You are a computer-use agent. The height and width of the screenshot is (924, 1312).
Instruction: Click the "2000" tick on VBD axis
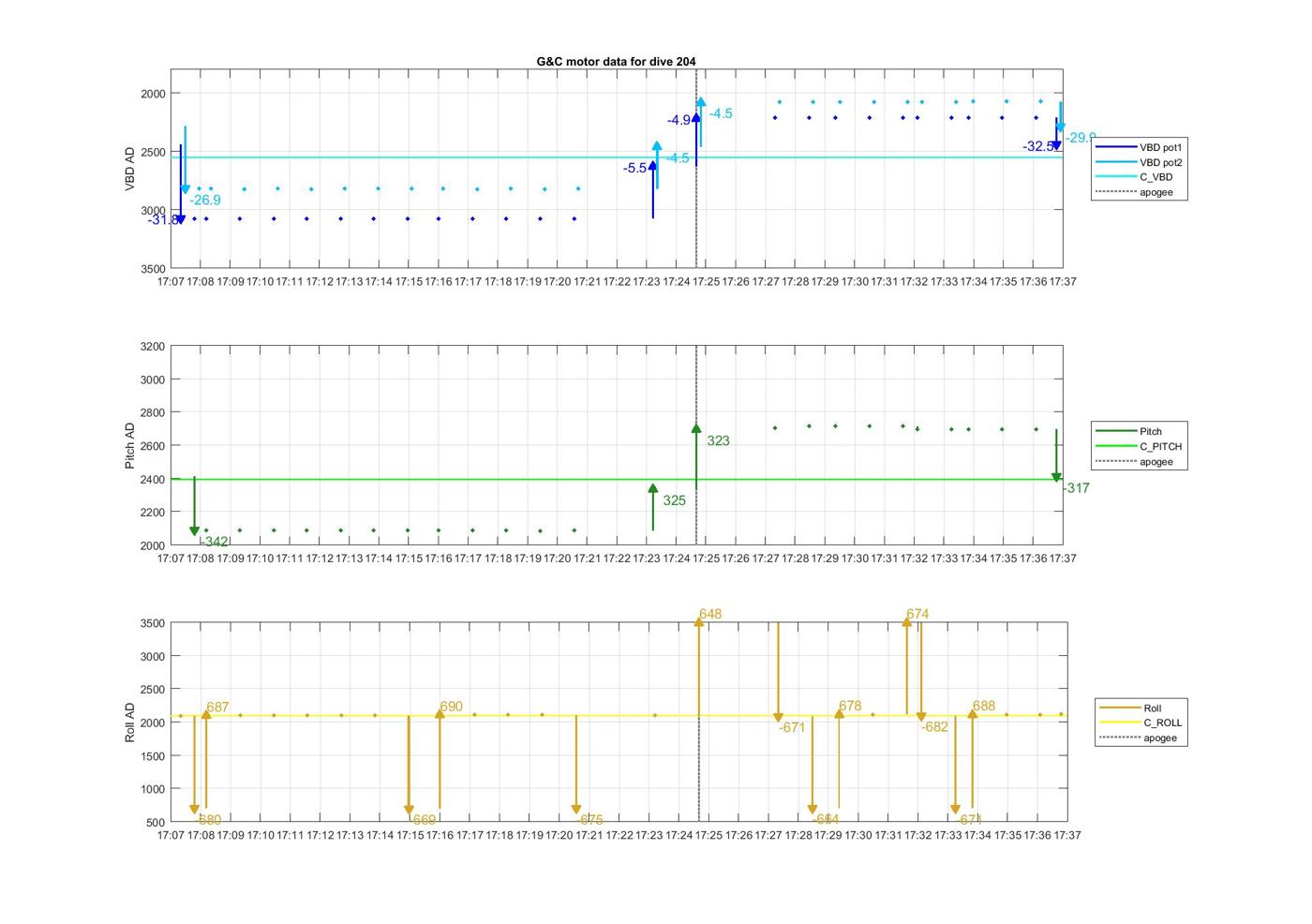click(152, 94)
